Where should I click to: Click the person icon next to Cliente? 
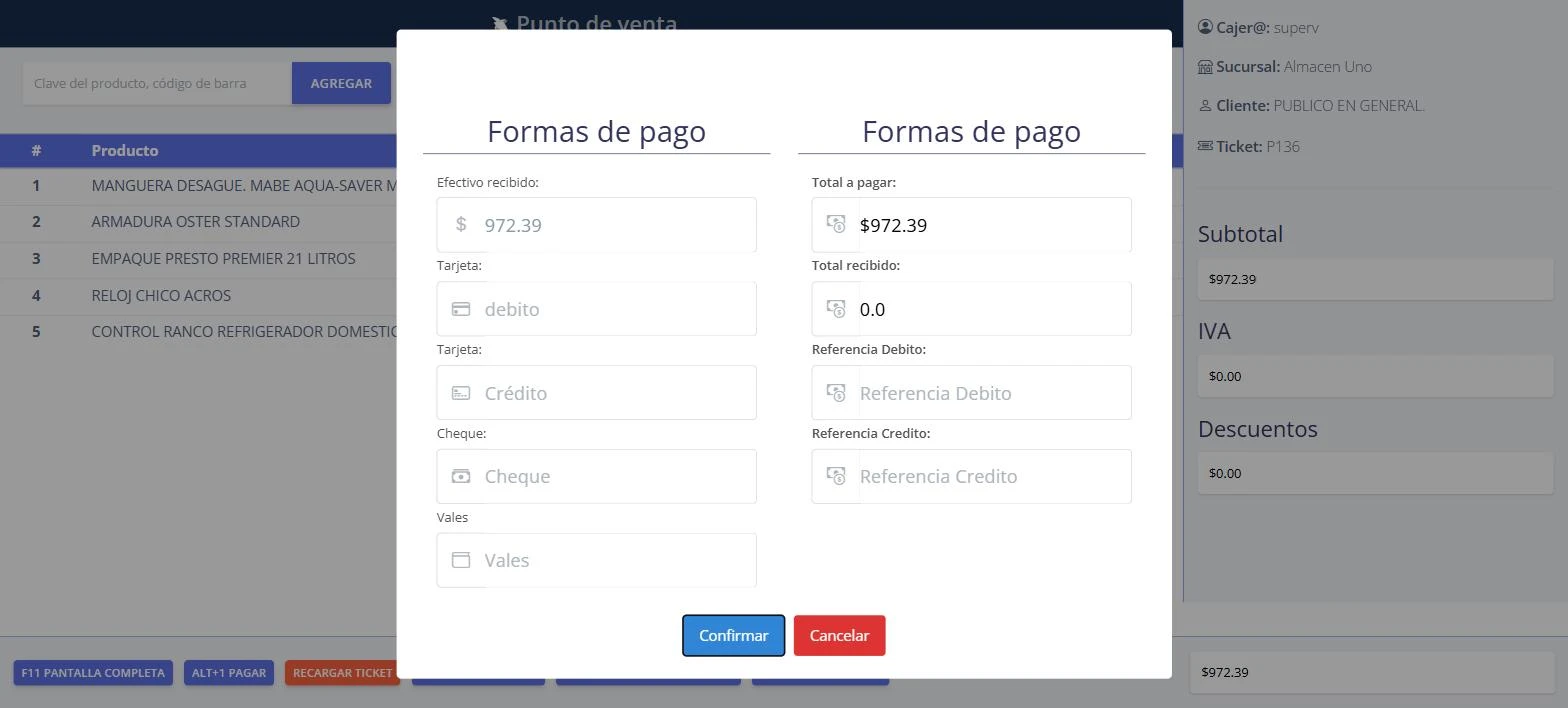pyautogui.click(x=1205, y=105)
